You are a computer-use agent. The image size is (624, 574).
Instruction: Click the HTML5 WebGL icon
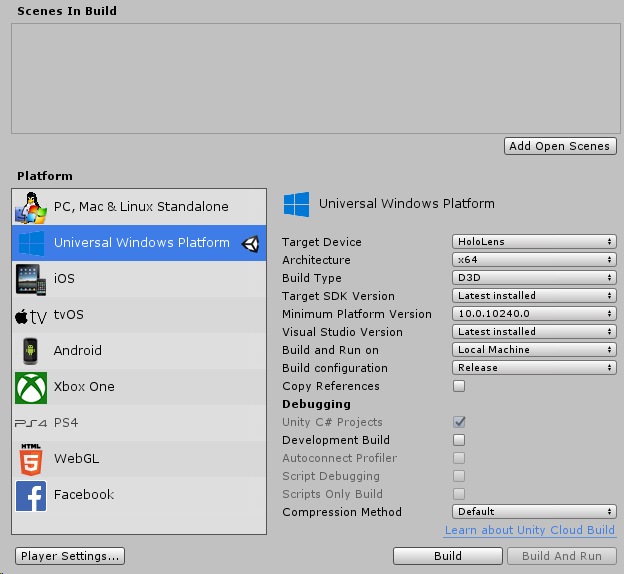point(31,460)
